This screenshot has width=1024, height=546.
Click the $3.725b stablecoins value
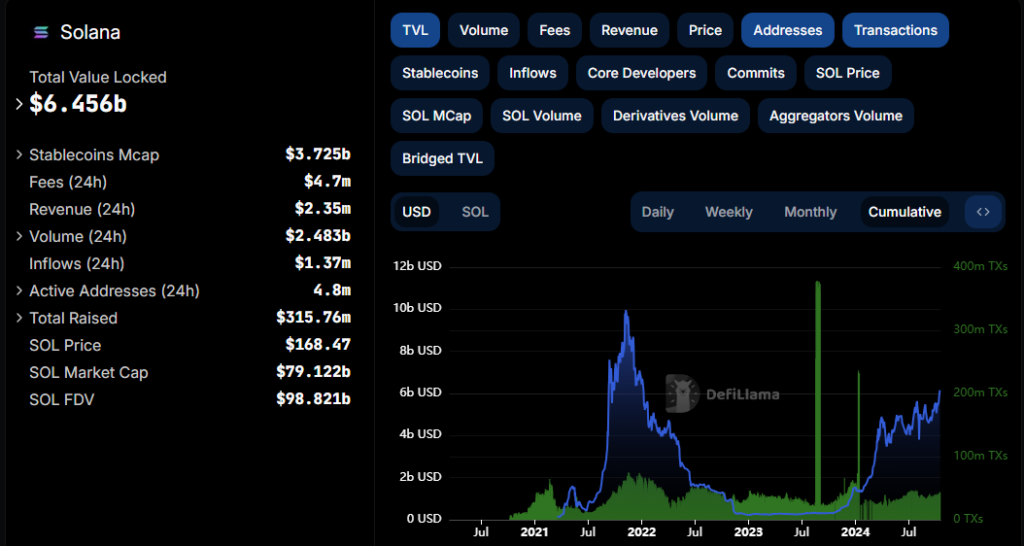tap(318, 155)
